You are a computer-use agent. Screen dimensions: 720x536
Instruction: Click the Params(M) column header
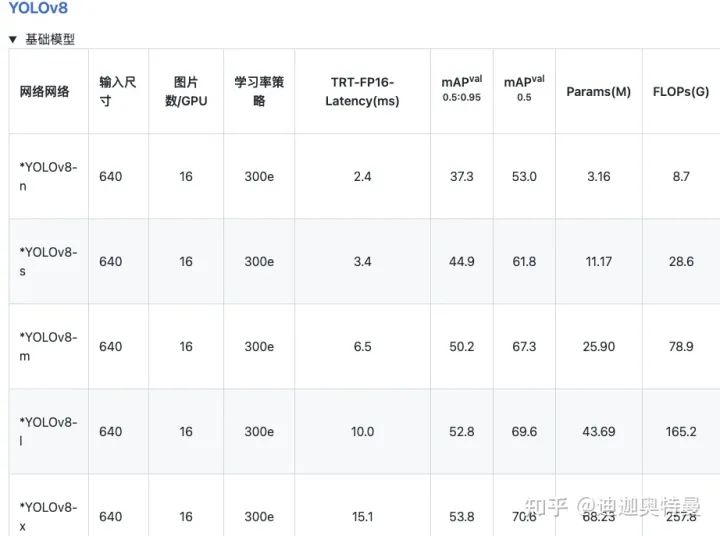pos(598,91)
